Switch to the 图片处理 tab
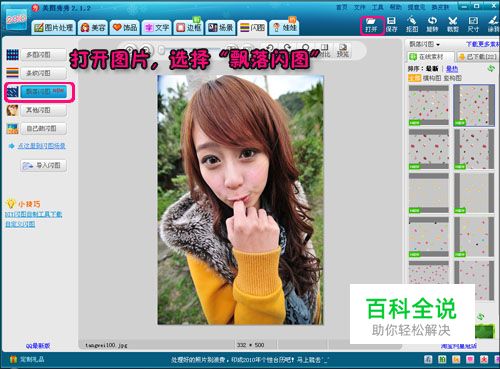Viewport: 500px width, 369px height. (54, 27)
